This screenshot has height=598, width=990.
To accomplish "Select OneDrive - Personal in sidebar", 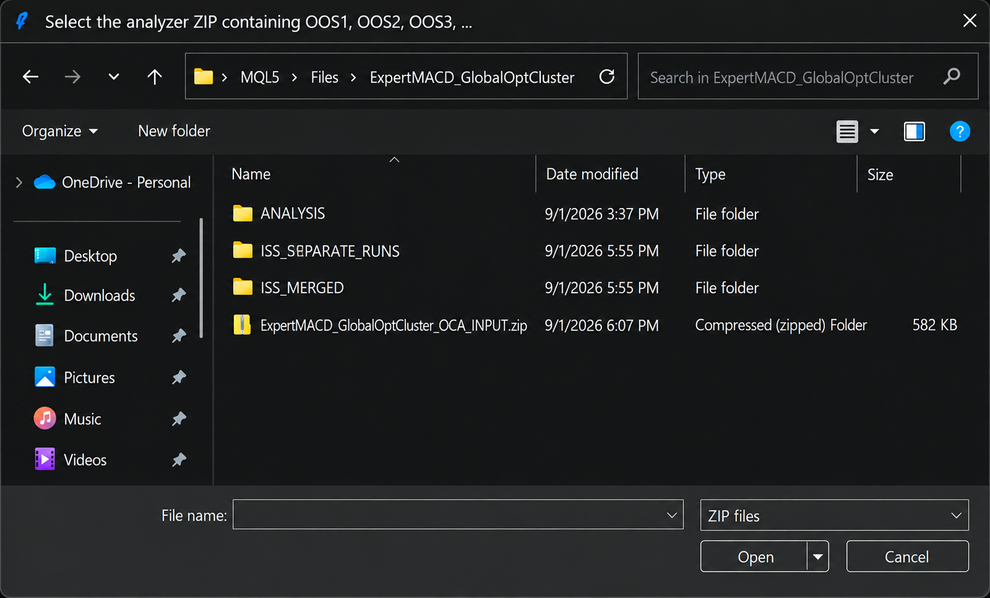I will pyautogui.click(x=112, y=182).
